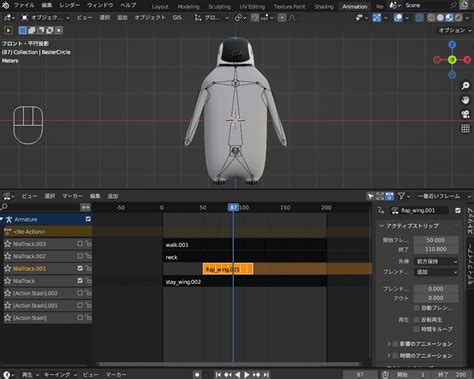Select the <No Action> row

(48, 232)
